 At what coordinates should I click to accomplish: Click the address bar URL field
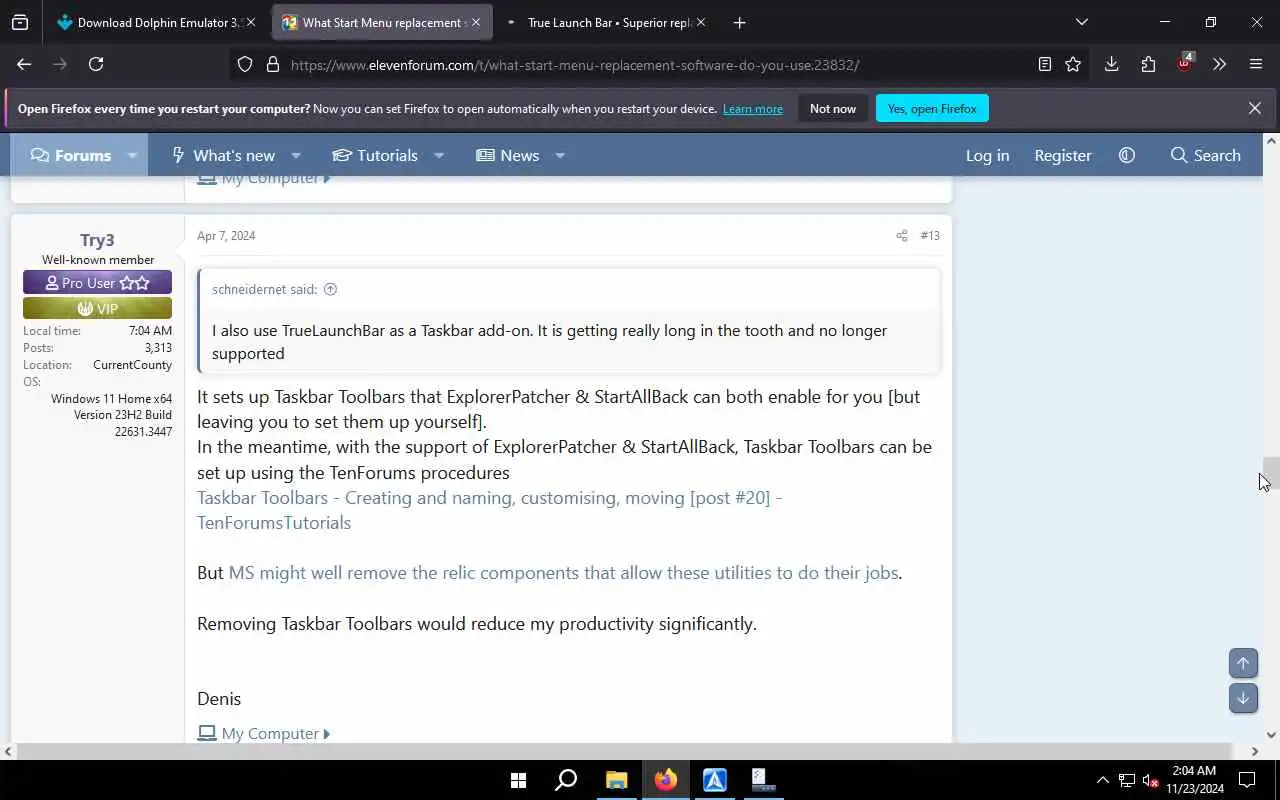point(575,65)
